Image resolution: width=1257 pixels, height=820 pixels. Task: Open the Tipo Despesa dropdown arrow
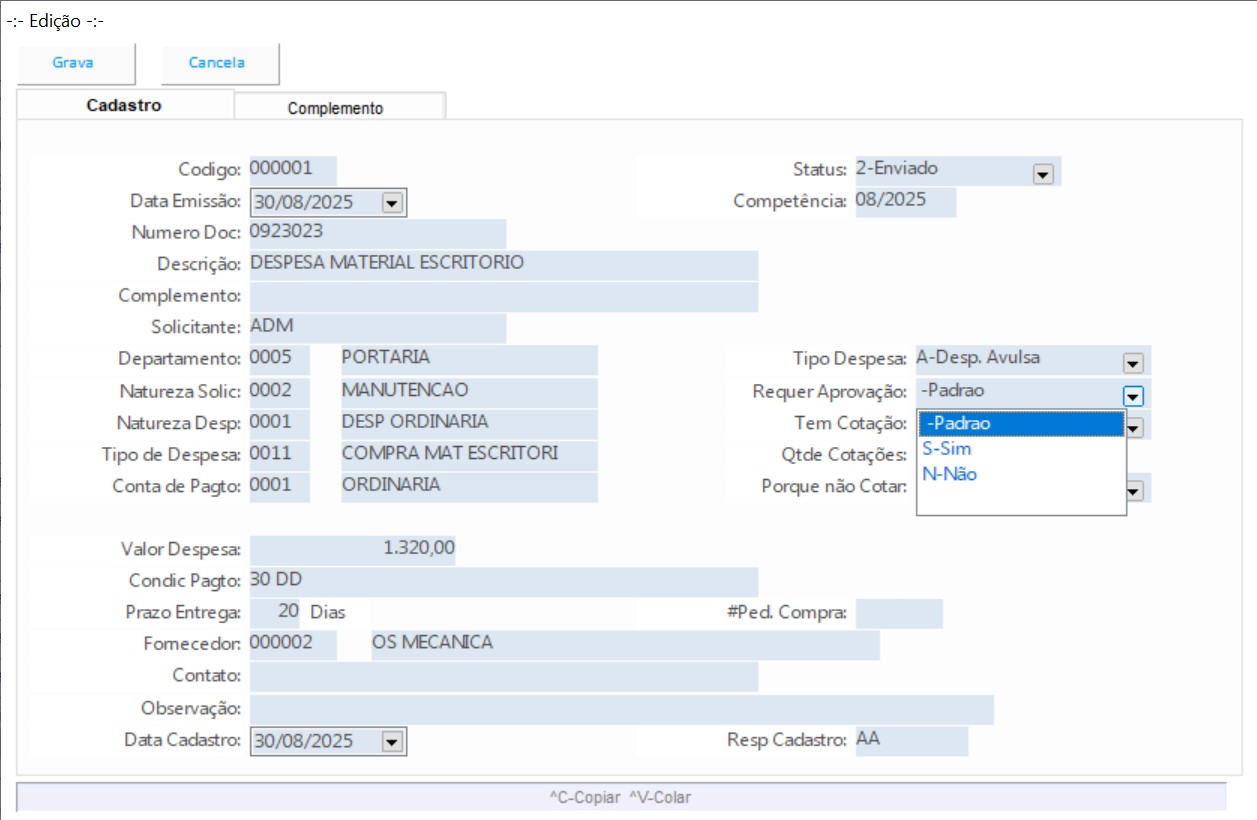pos(1132,363)
